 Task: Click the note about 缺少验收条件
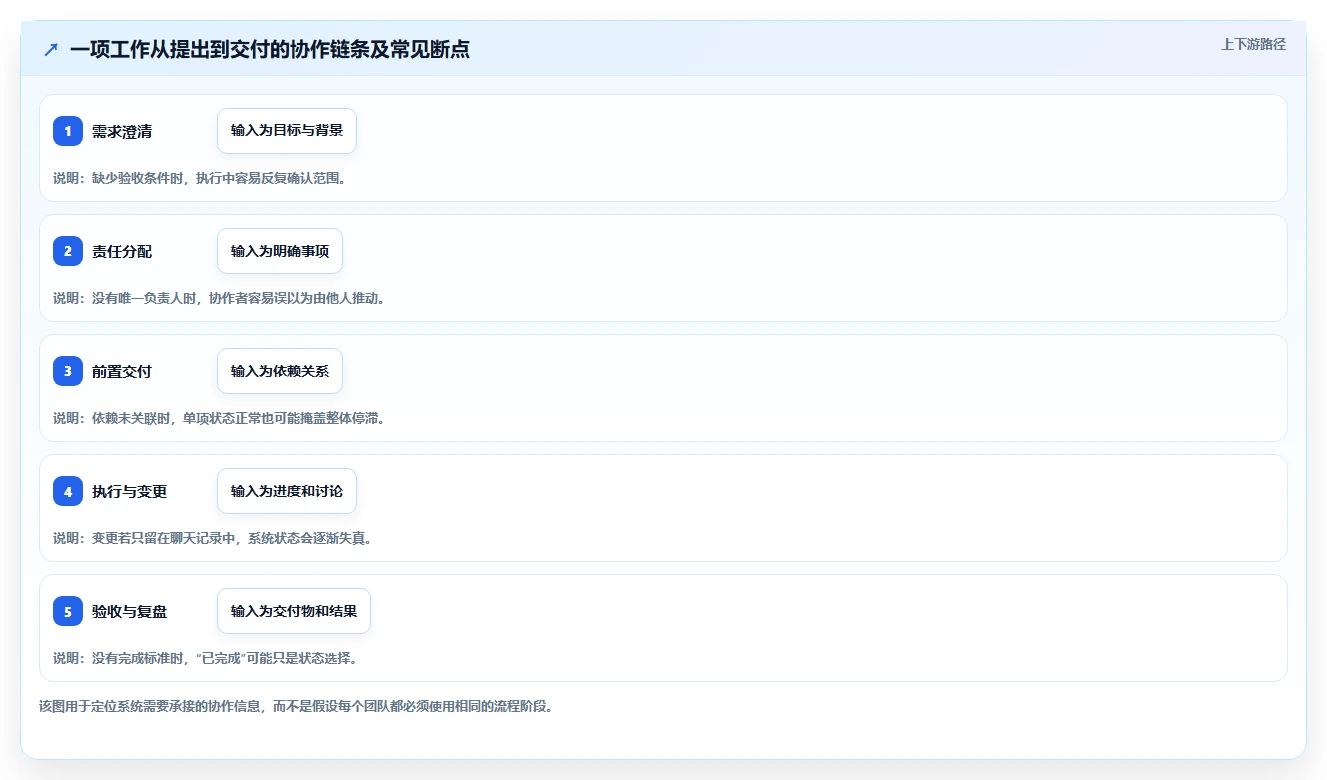coord(200,178)
